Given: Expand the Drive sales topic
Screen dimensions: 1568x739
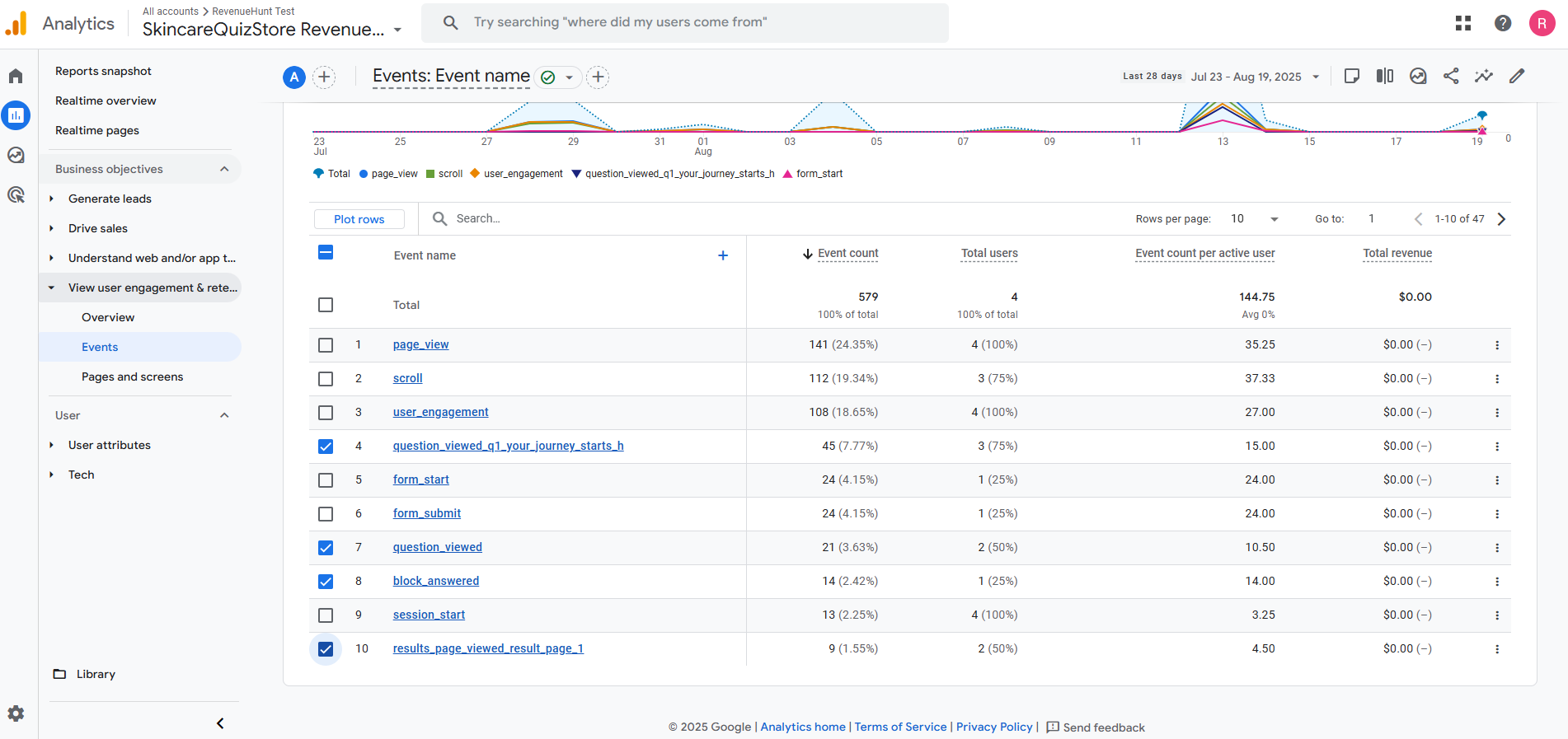Looking at the screenshot, I should 51,228.
